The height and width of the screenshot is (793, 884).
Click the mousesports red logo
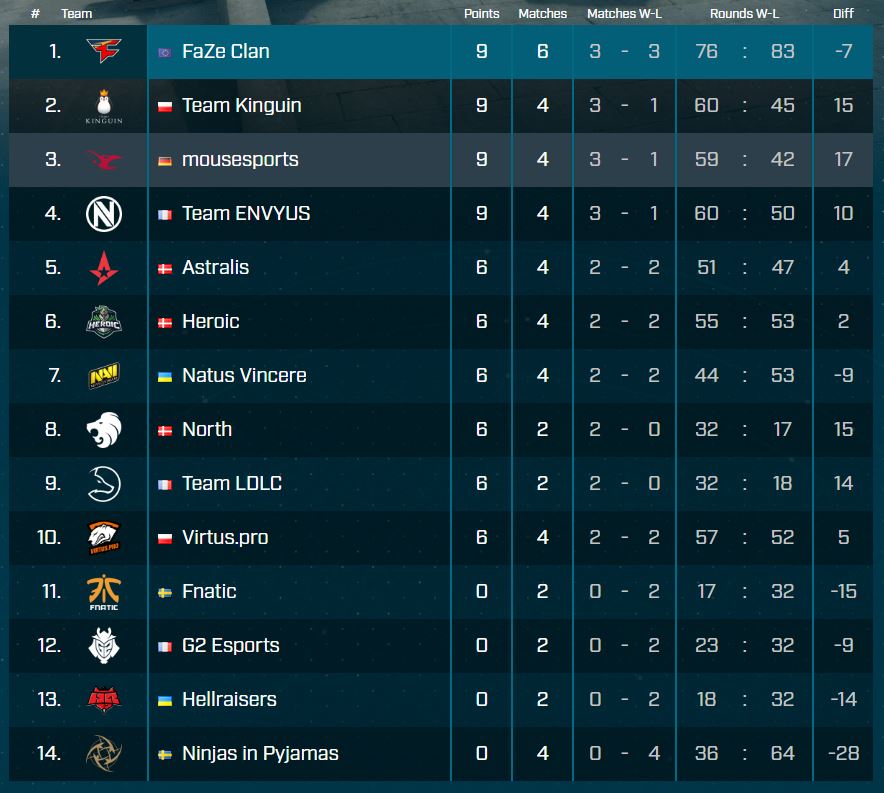pos(103,159)
